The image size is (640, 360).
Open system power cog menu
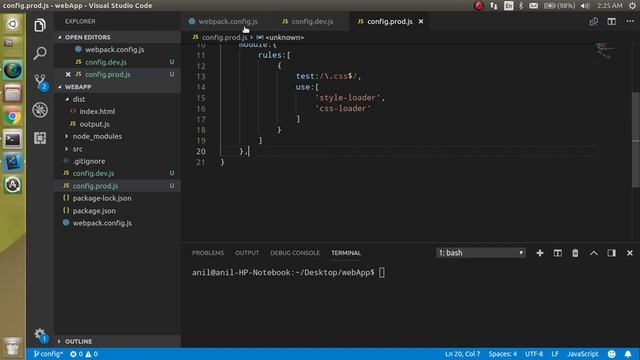coord(632,5)
